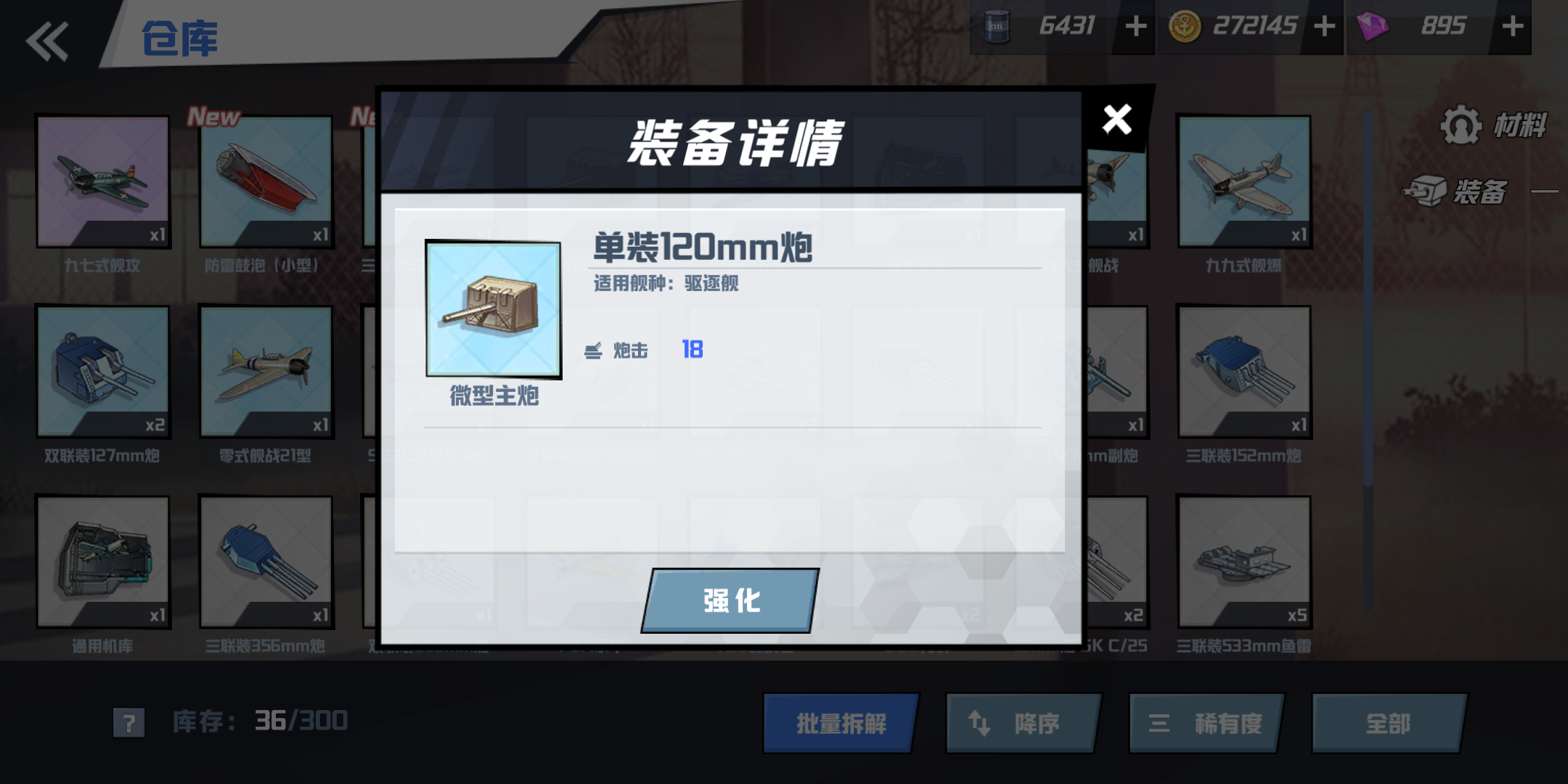Click the 单装120mm炮 equipment icon in dialog
The image size is (1568, 784).
(x=494, y=309)
